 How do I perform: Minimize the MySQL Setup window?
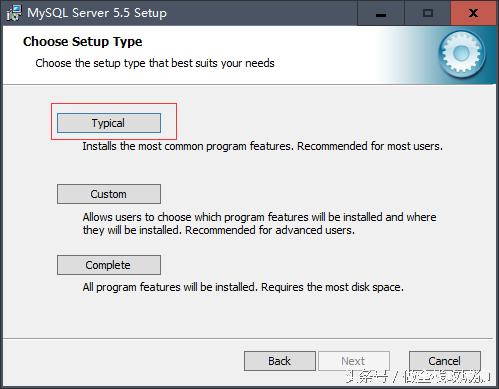pos(381,13)
